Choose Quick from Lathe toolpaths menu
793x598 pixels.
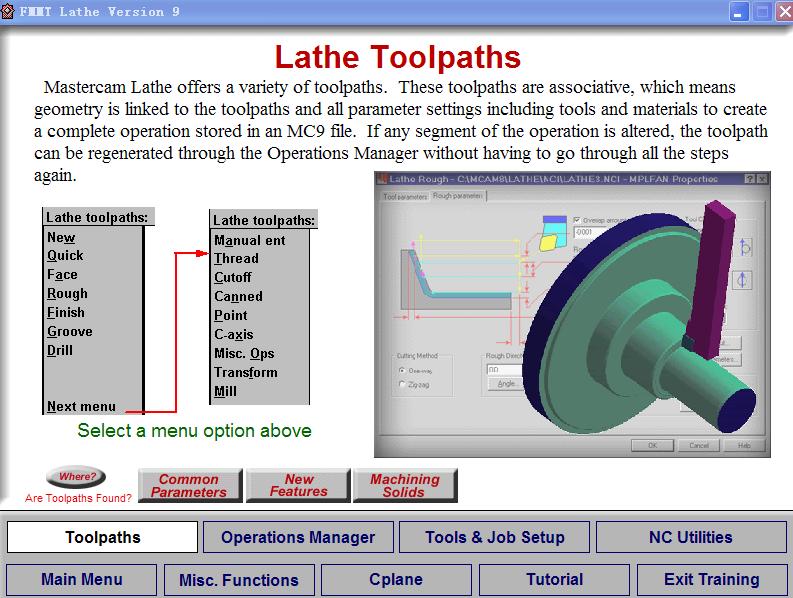(x=65, y=255)
